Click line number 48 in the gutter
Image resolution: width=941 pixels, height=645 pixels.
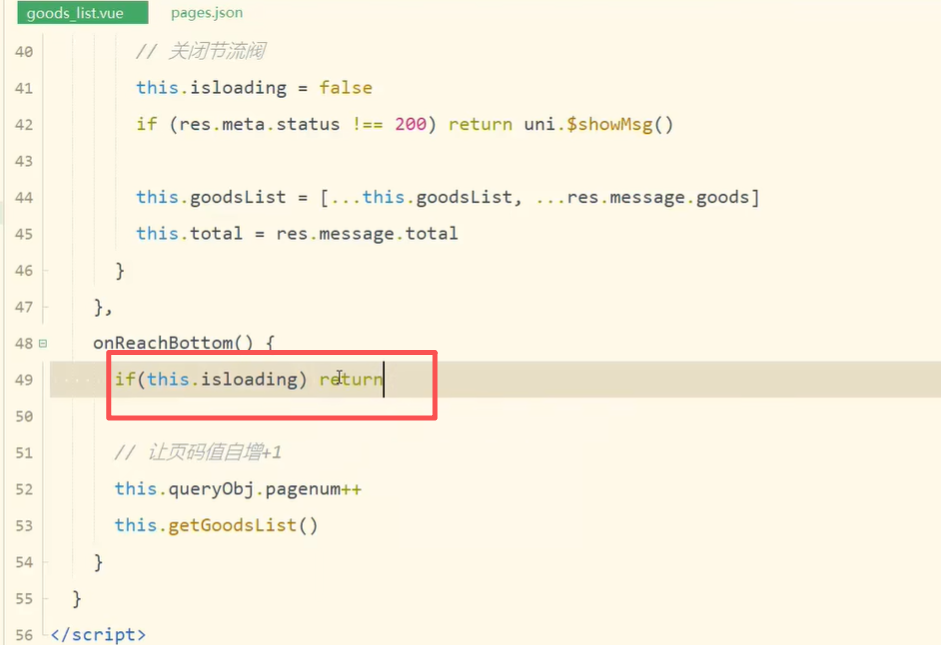coord(24,344)
